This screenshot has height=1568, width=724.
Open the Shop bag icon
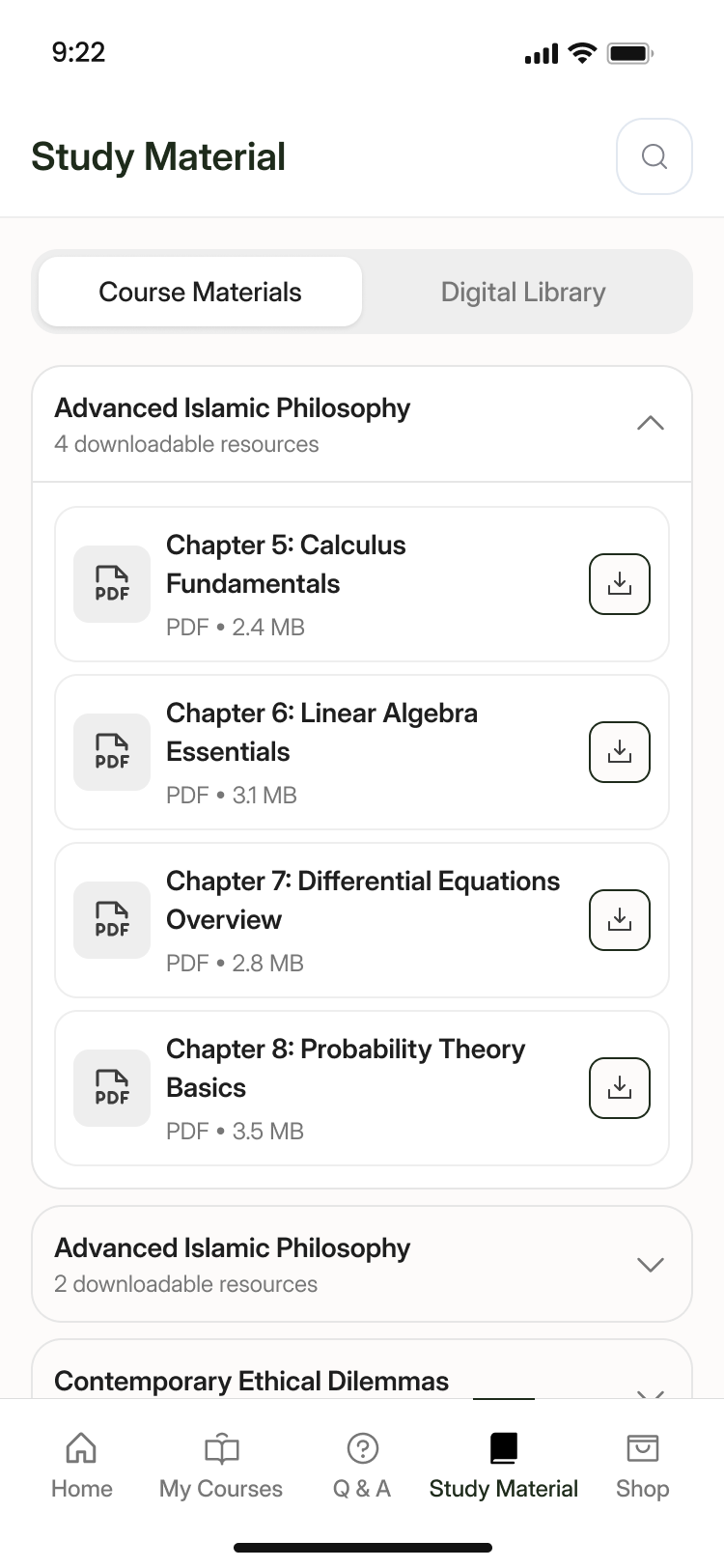coord(642,1448)
